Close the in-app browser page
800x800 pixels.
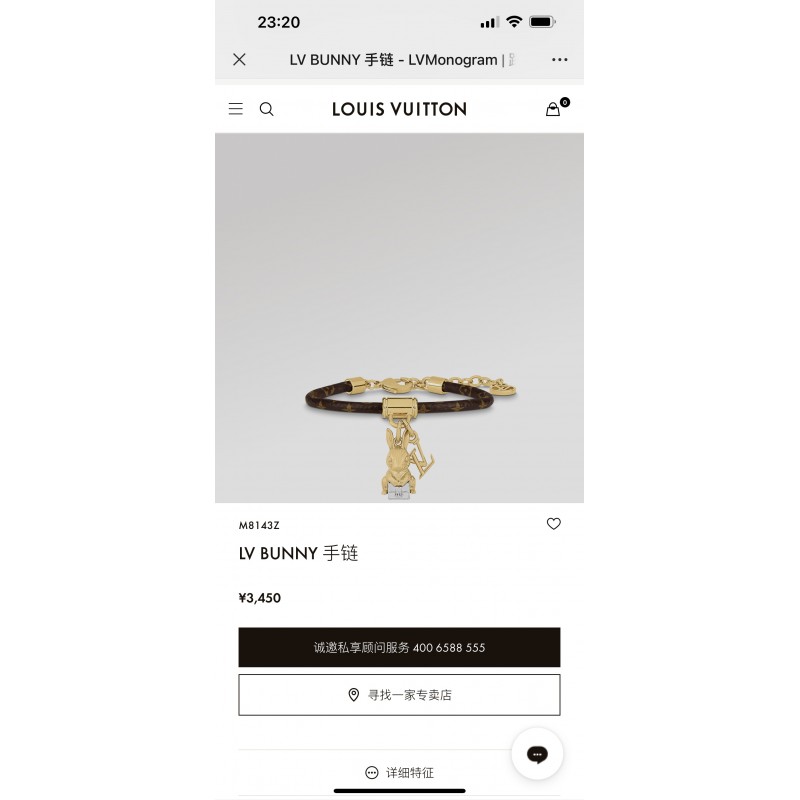[239, 60]
